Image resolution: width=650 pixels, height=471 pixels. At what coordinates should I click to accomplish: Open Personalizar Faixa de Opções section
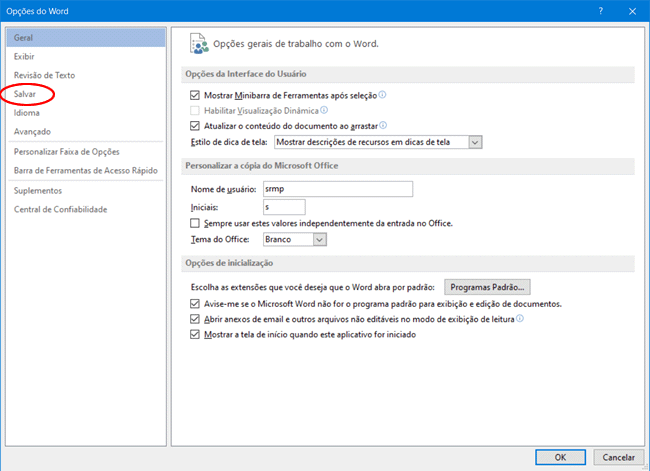pos(66,152)
